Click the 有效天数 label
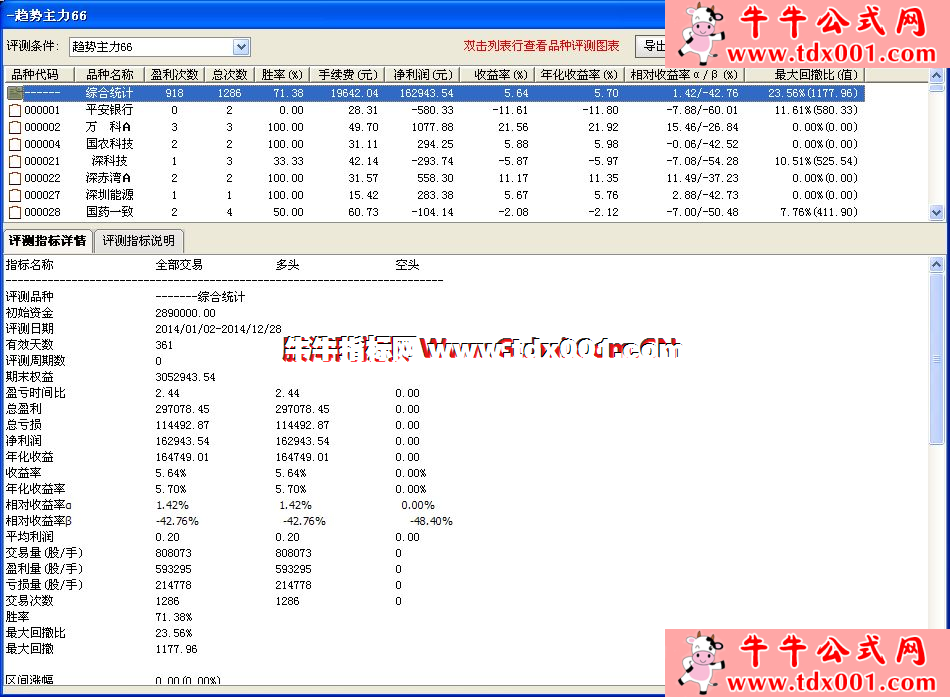Screen dimensions: 950x697 30,345
